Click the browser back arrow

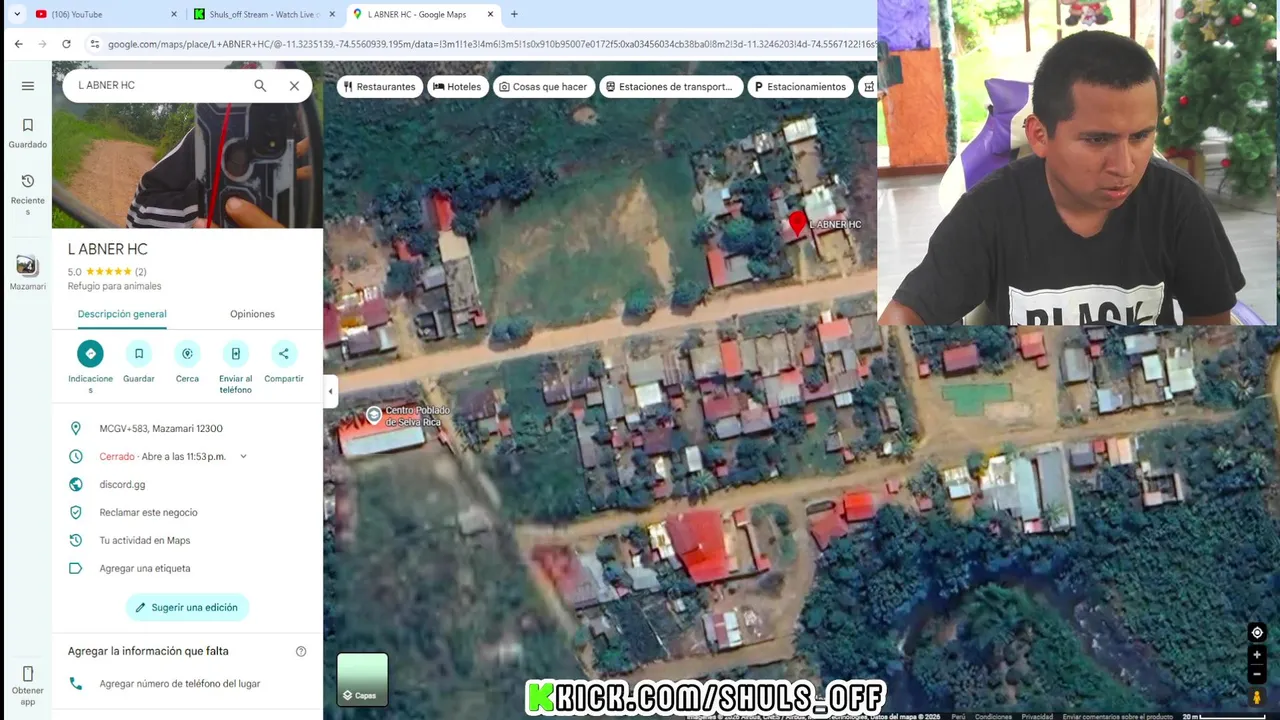coord(18,44)
